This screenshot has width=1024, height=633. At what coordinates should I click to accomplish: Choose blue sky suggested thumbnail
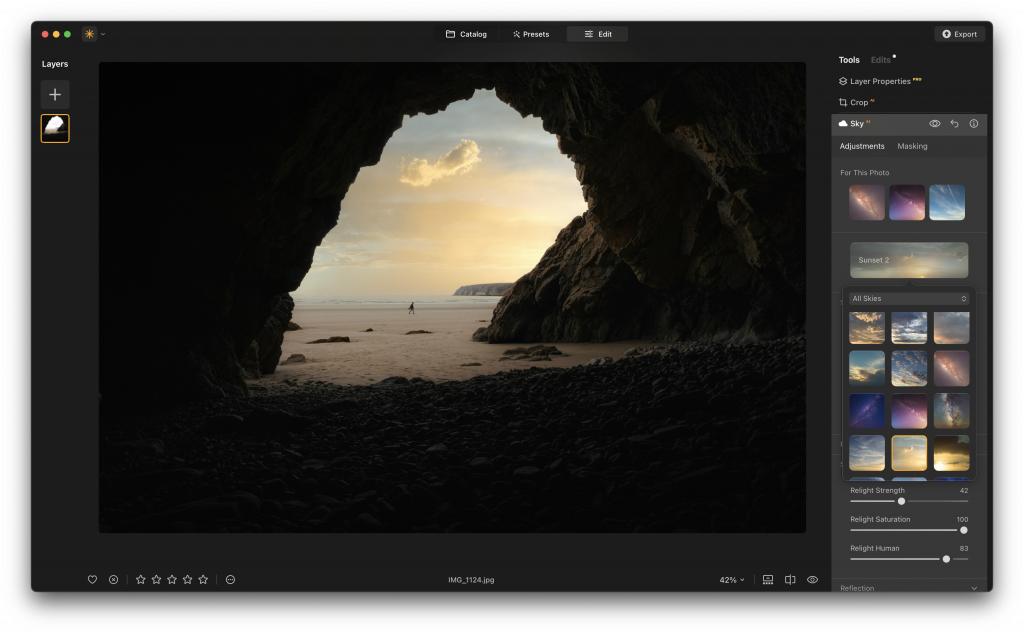coord(947,202)
